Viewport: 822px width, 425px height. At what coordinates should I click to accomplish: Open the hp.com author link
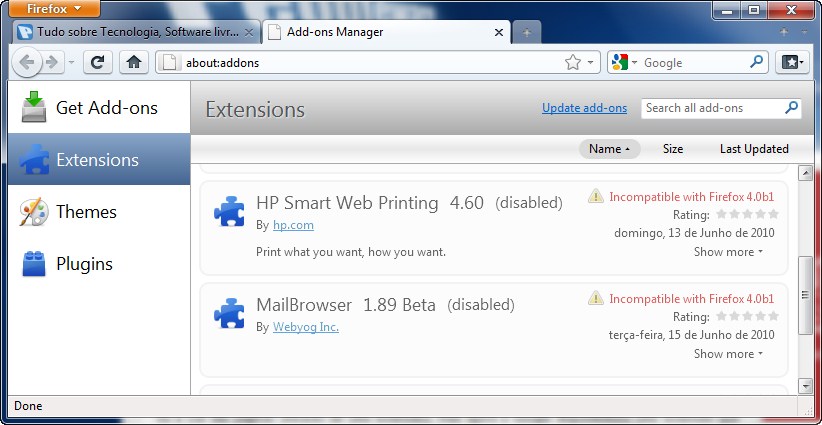coord(293,225)
